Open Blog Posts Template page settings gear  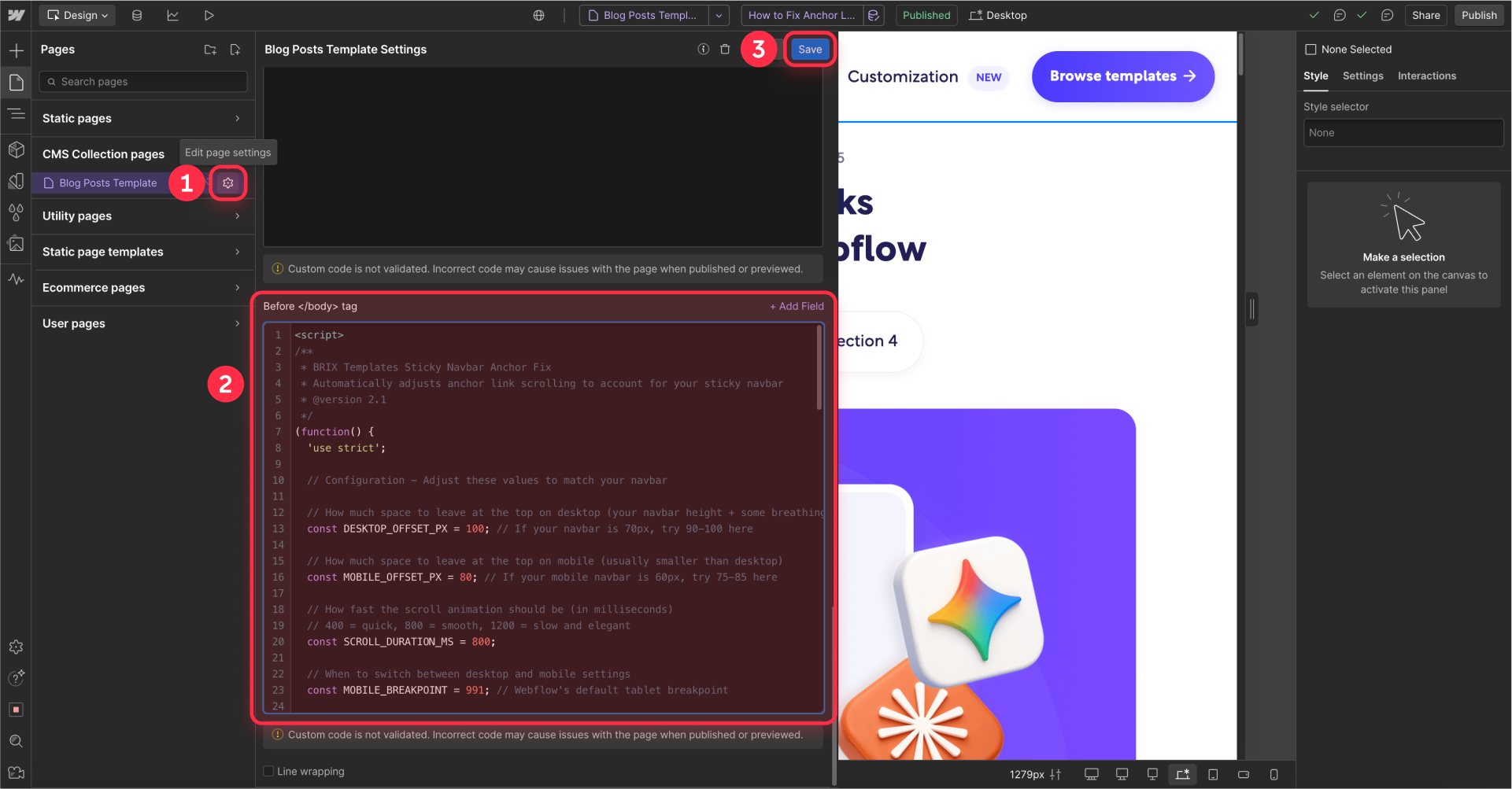(x=228, y=183)
